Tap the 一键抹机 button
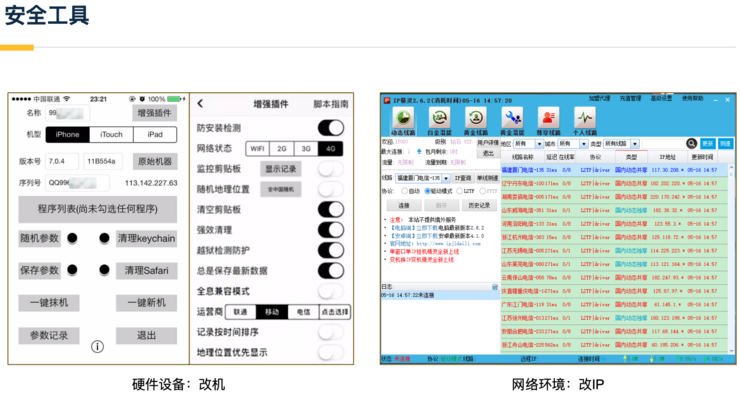740x393 pixels. tap(49, 302)
